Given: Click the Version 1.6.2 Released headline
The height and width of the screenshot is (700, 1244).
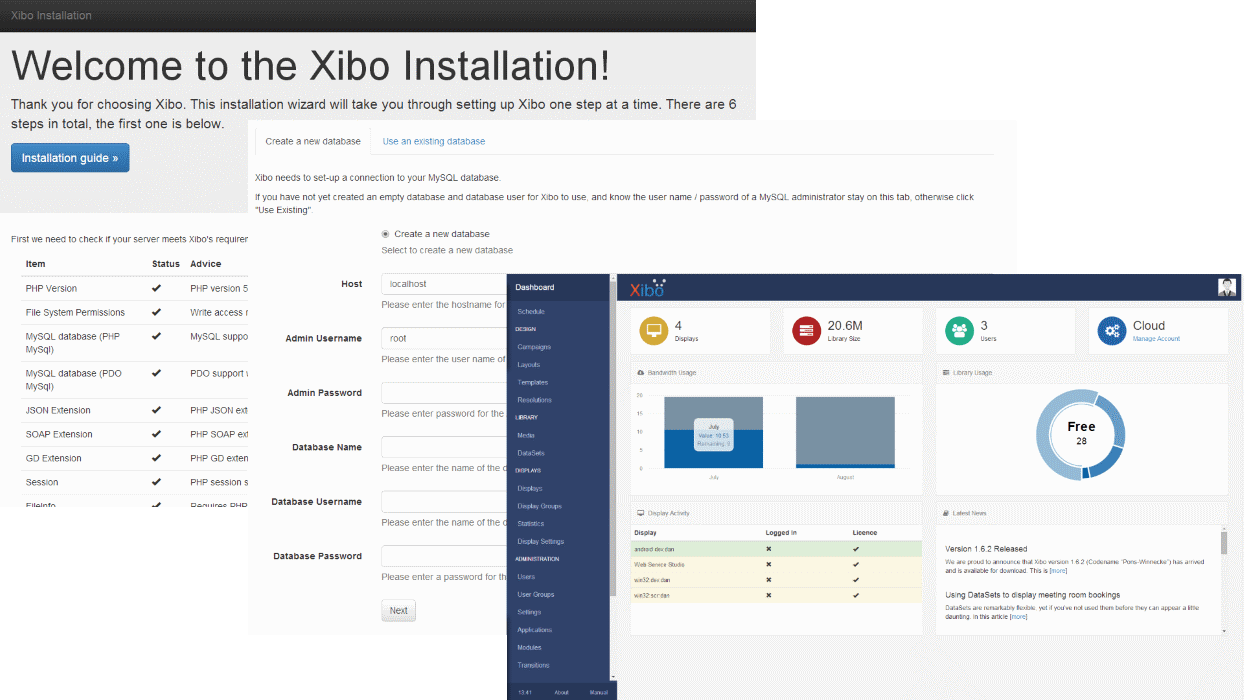Looking at the screenshot, I should [x=986, y=548].
